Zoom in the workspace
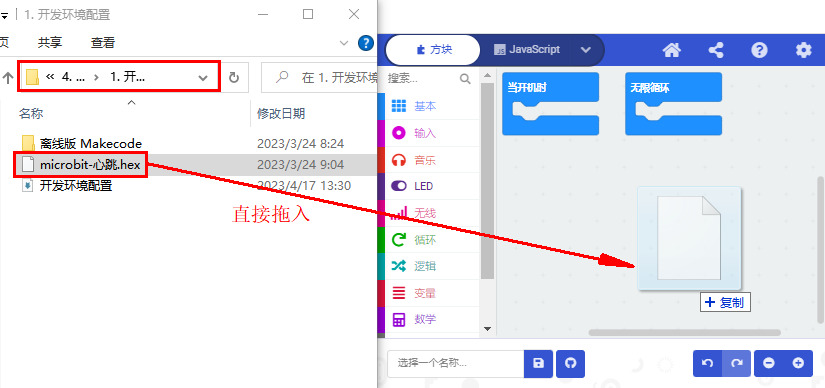 [x=798, y=363]
